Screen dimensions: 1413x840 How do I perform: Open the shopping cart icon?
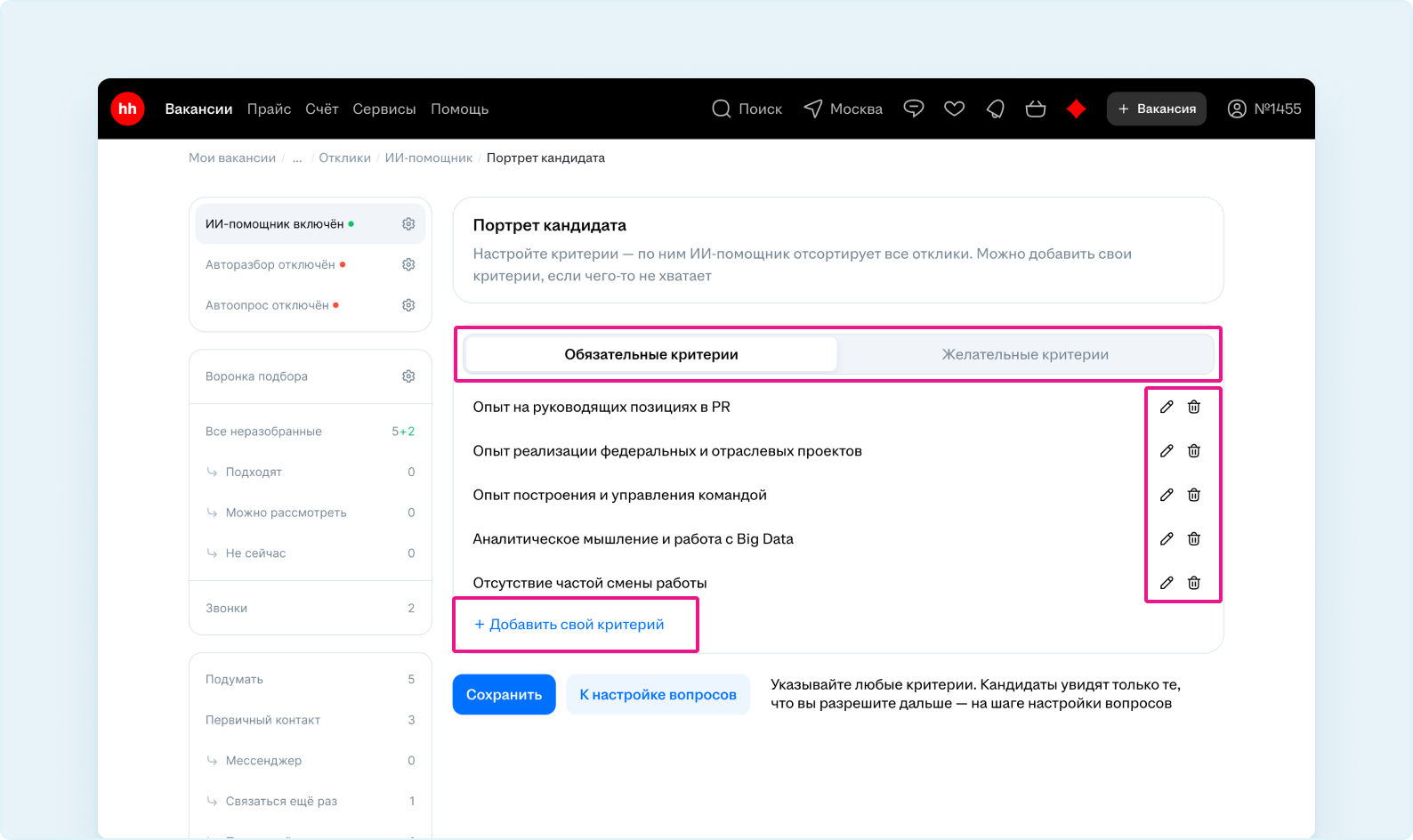[1035, 109]
